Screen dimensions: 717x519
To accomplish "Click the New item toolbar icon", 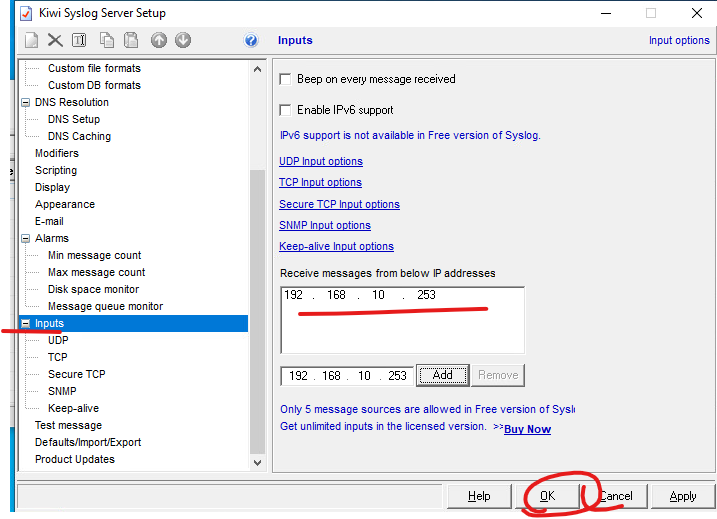I will (32, 40).
